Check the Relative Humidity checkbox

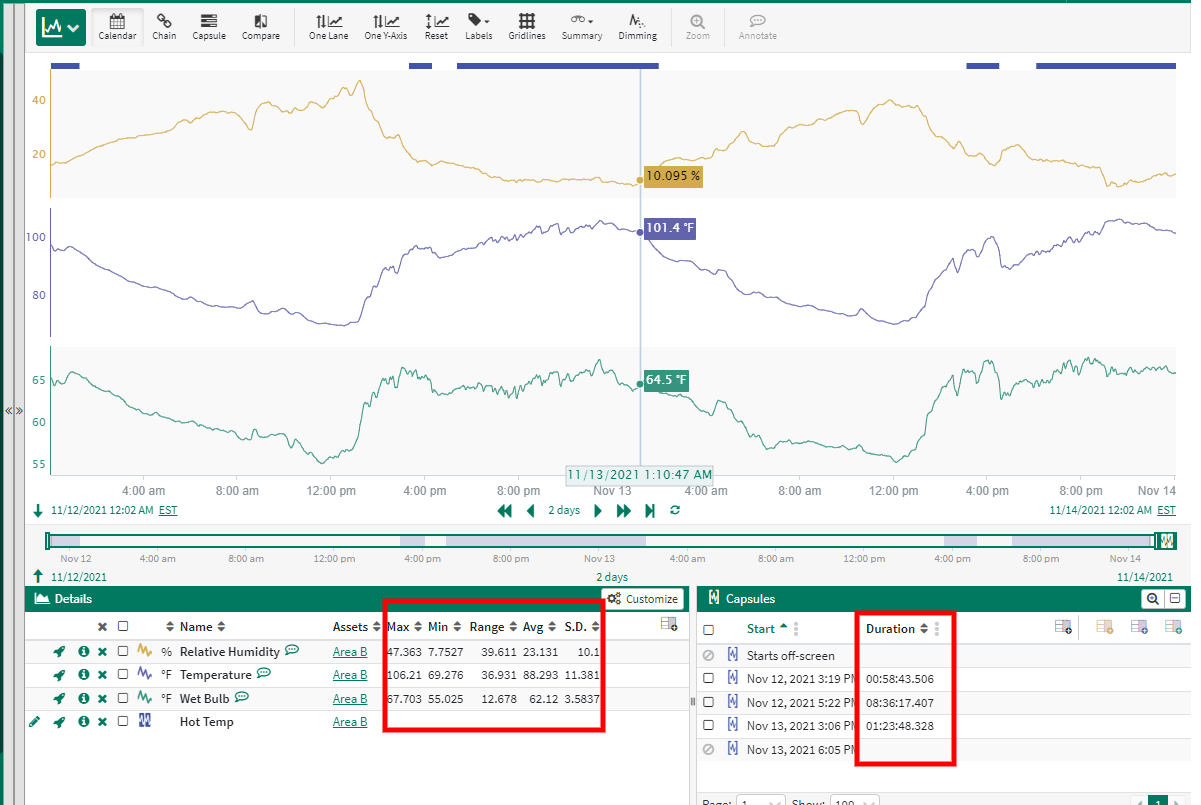(123, 652)
